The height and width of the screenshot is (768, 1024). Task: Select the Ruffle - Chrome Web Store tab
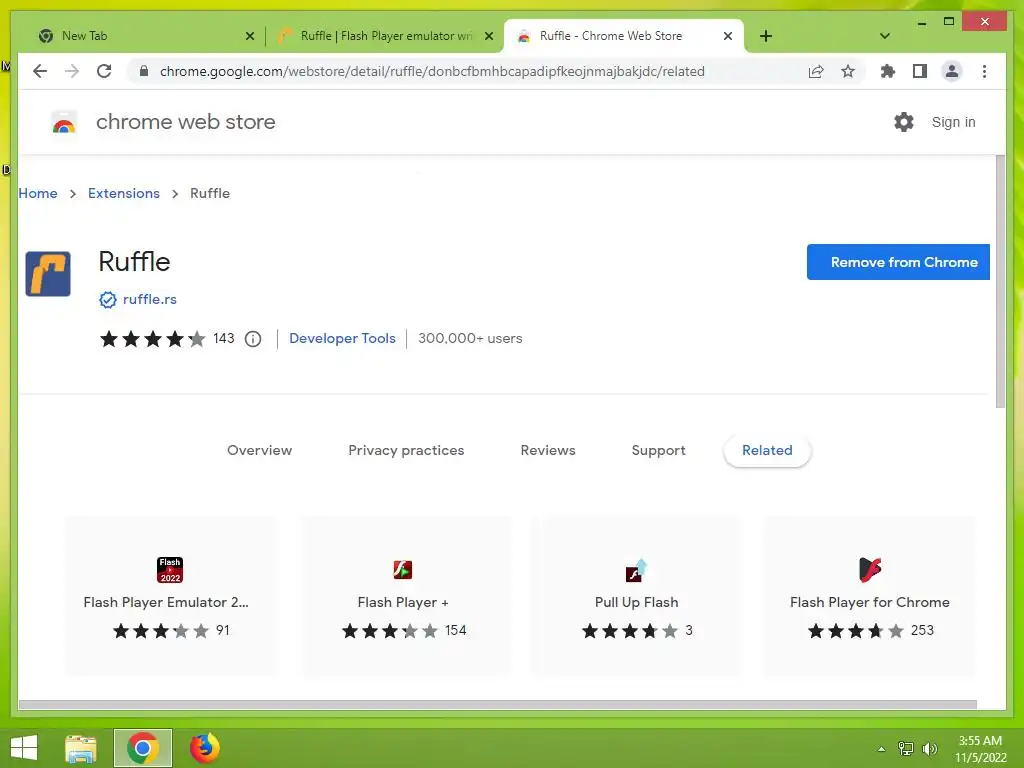click(x=624, y=36)
